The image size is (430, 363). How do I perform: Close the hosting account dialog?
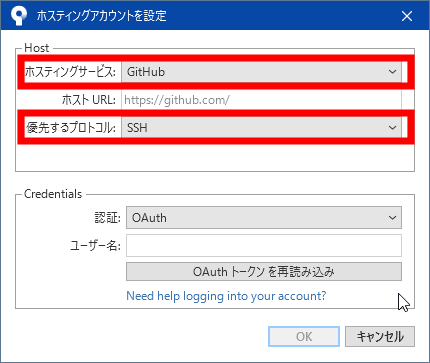click(x=407, y=16)
